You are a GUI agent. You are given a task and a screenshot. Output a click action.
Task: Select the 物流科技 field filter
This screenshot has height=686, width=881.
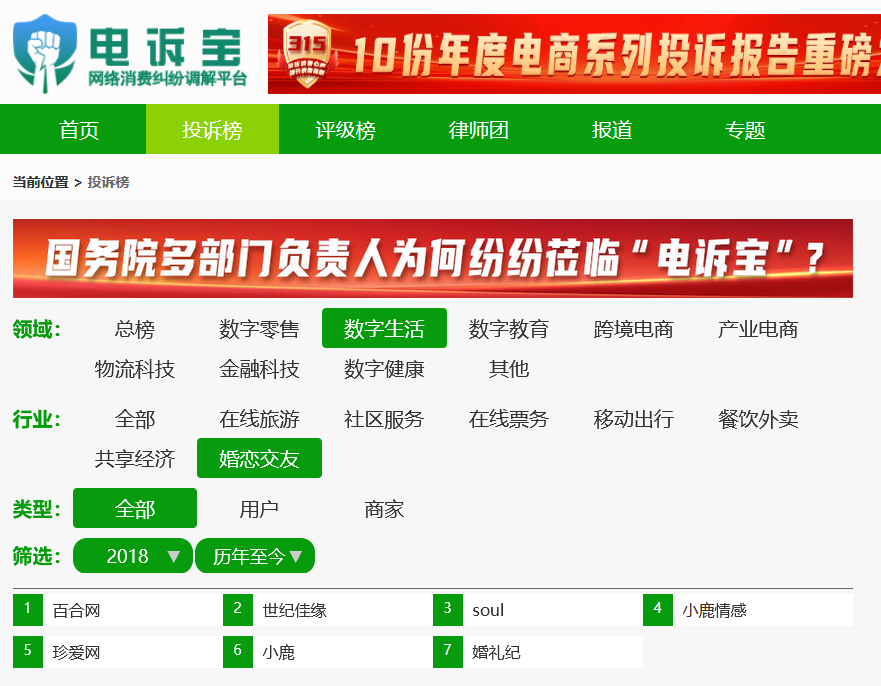[135, 369]
